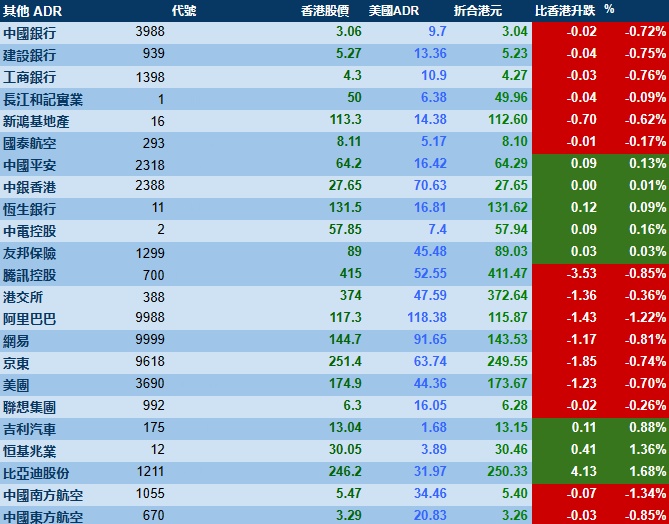Click stock code 9988
This screenshot has height=524, width=669.
pos(150,317)
